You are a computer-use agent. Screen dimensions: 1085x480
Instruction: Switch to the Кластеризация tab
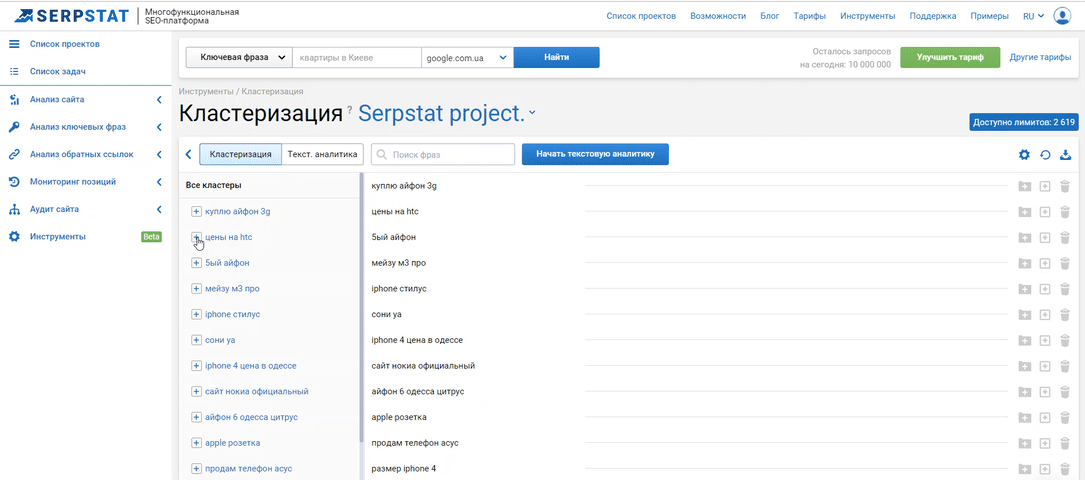240,154
